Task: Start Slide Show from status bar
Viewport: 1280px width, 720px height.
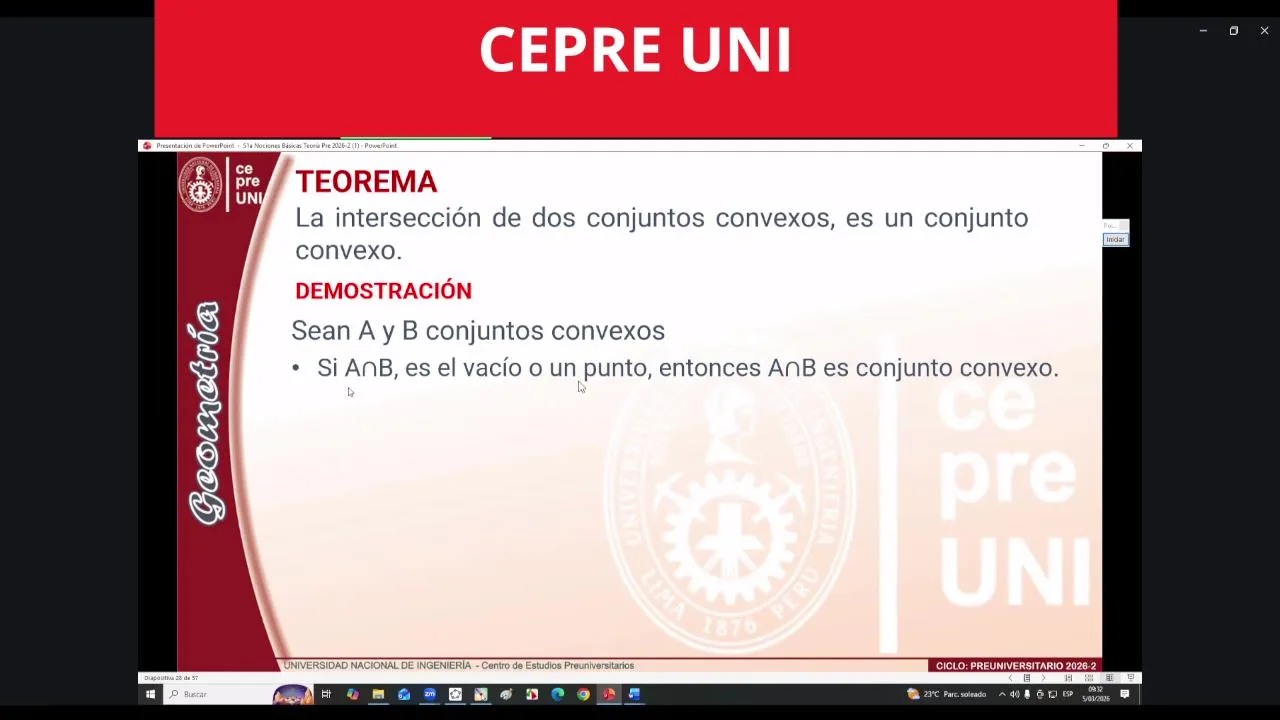Action: [1131, 678]
